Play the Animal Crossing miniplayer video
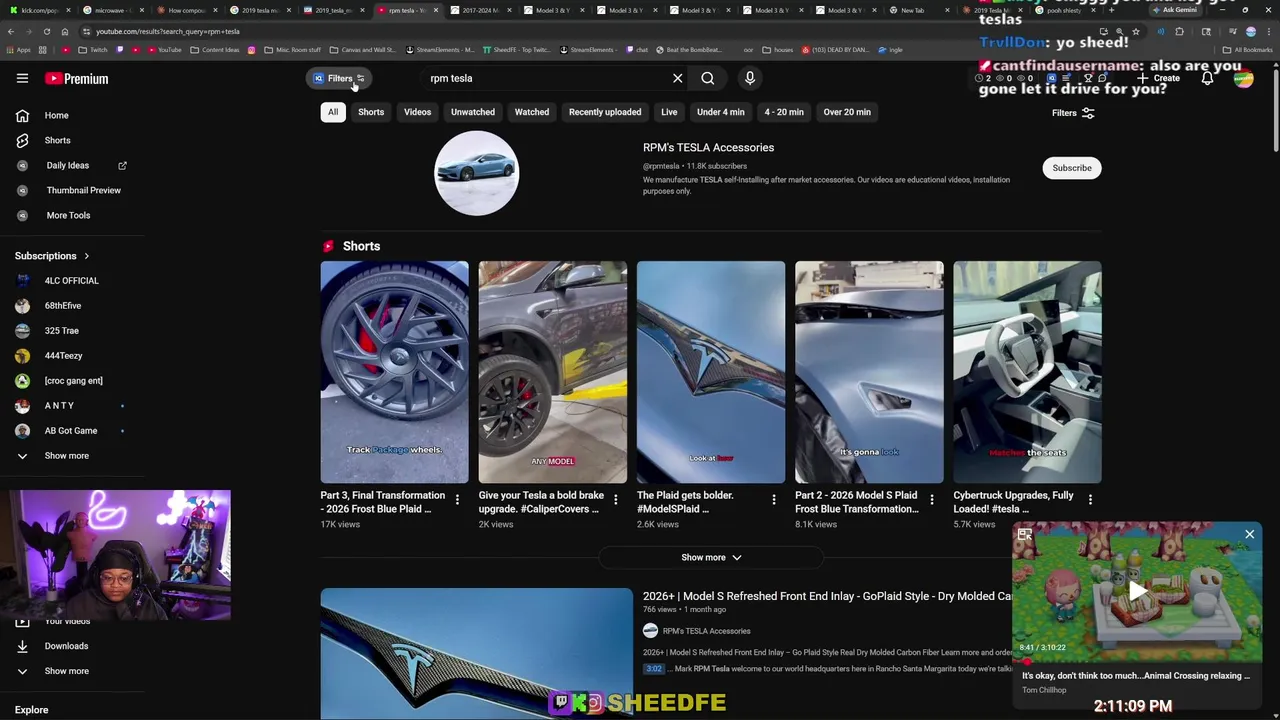 [1137, 591]
